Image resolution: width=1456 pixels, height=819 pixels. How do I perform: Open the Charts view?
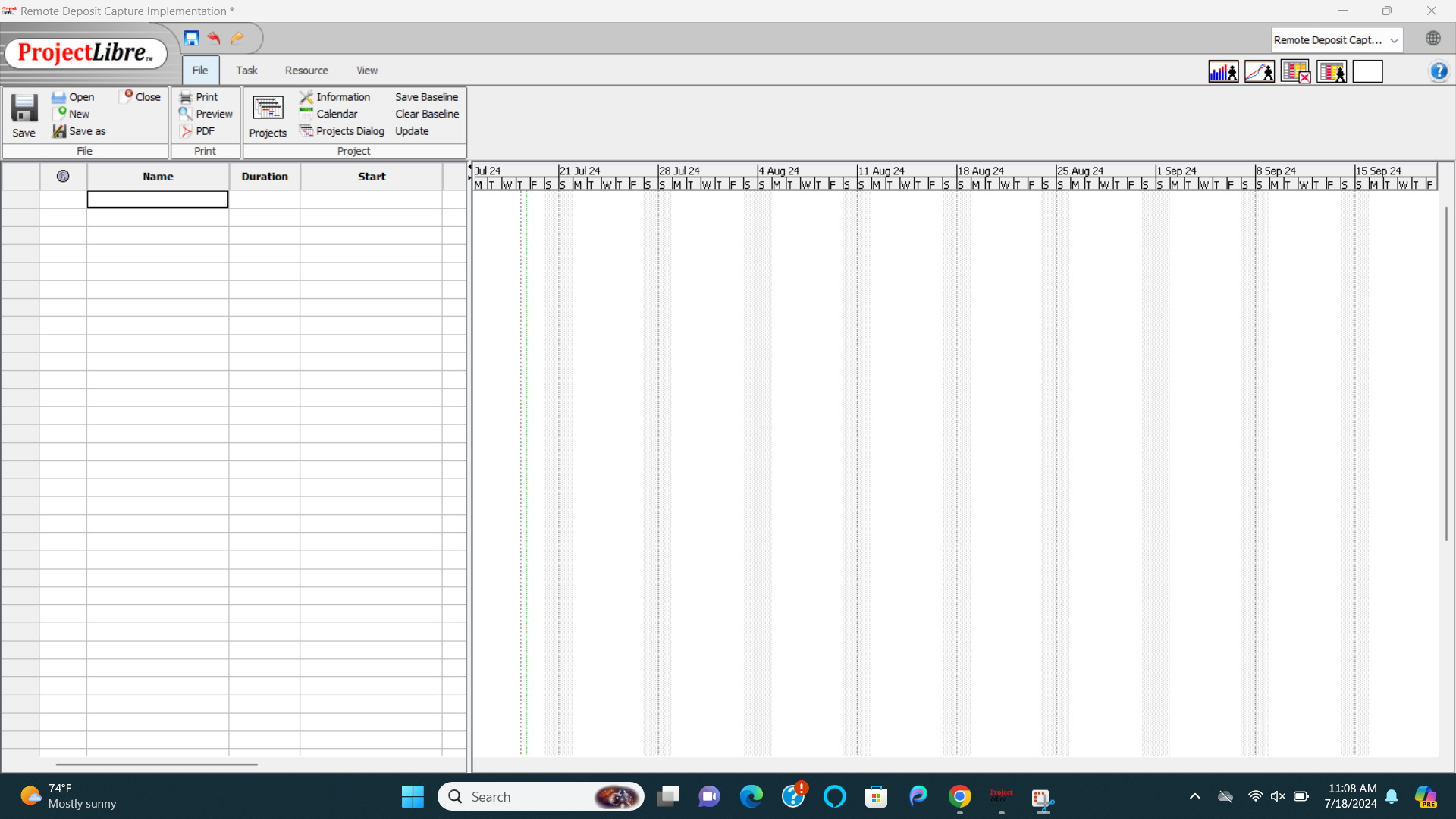pyautogui.click(x=1260, y=71)
